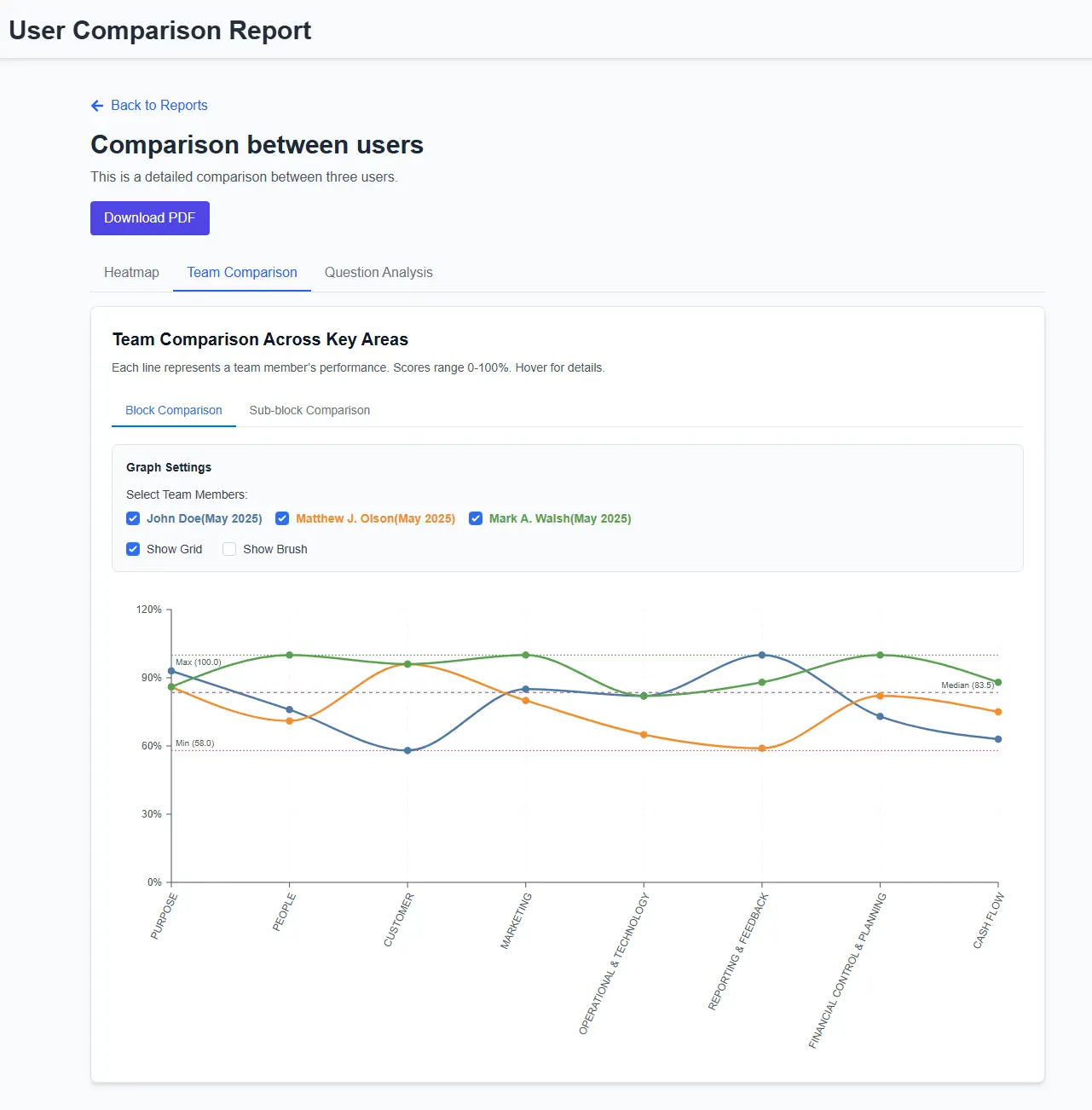1092x1110 pixels.
Task: Disable the Show Grid checkbox
Action: click(133, 549)
